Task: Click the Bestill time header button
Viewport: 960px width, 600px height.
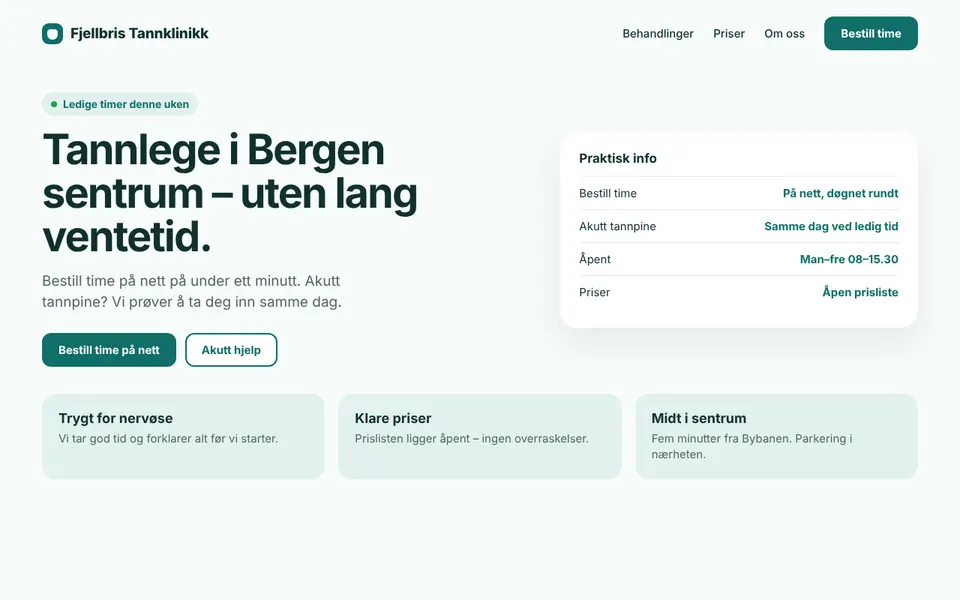Action: point(871,34)
